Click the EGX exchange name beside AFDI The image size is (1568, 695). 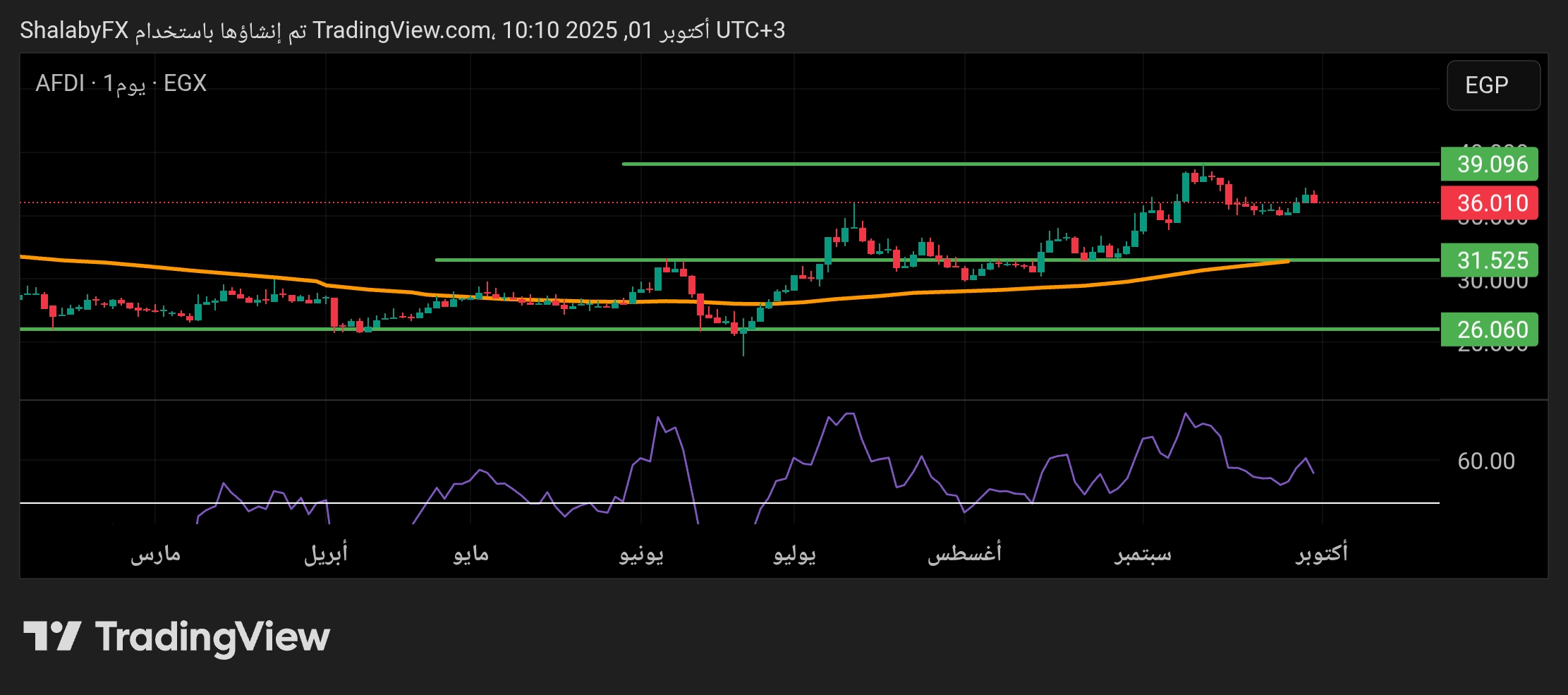(x=185, y=83)
